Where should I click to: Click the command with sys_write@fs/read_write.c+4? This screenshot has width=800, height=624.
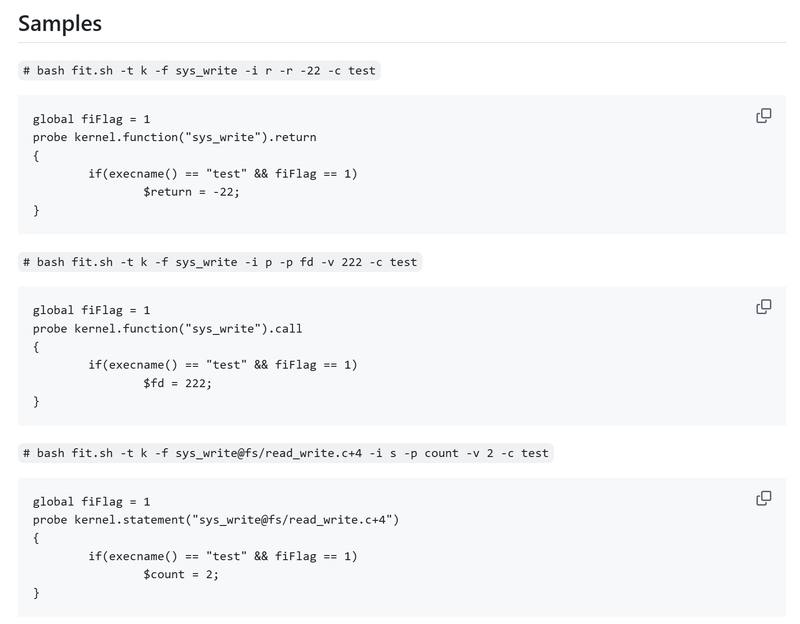286,453
